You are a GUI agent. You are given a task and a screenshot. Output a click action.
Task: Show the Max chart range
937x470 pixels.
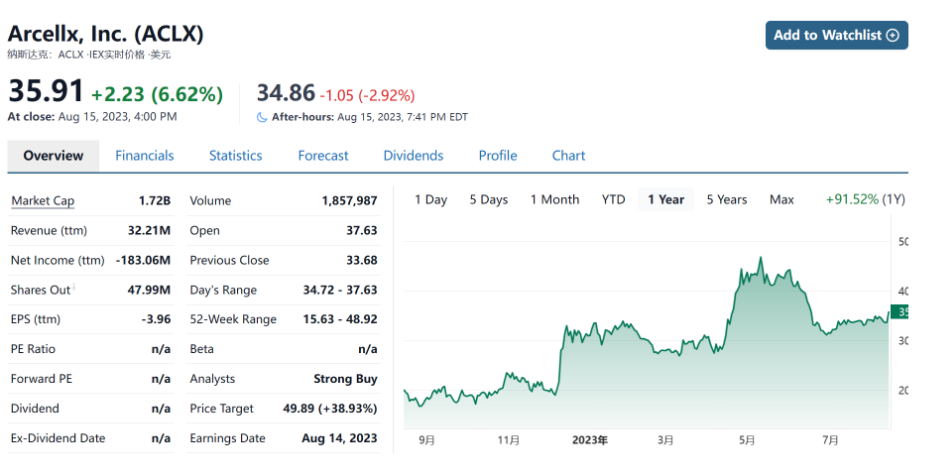tap(781, 200)
